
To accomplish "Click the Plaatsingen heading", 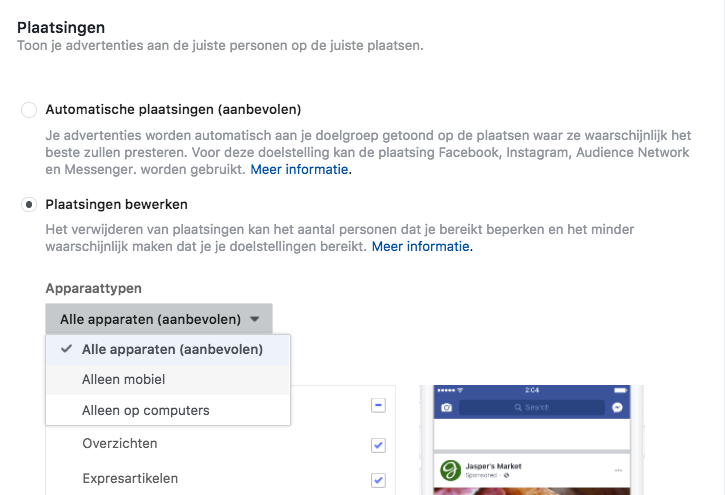I will (x=61, y=28).
